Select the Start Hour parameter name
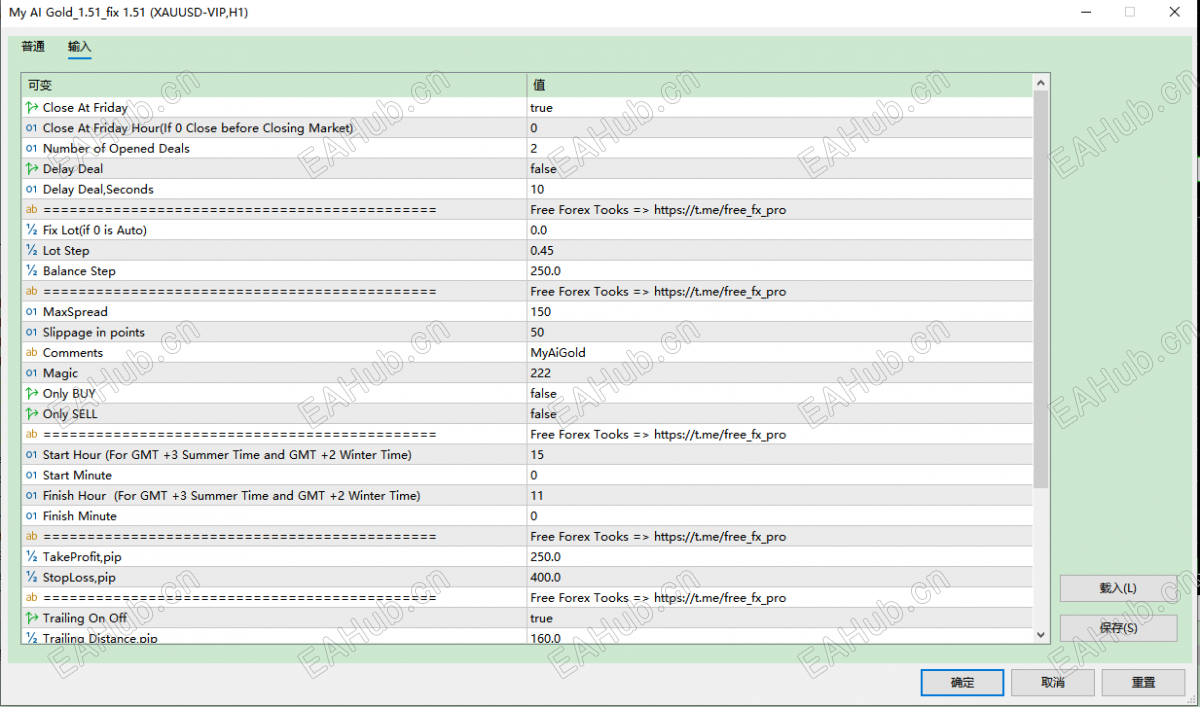This screenshot has width=1200, height=707. (x=227, y=455)
